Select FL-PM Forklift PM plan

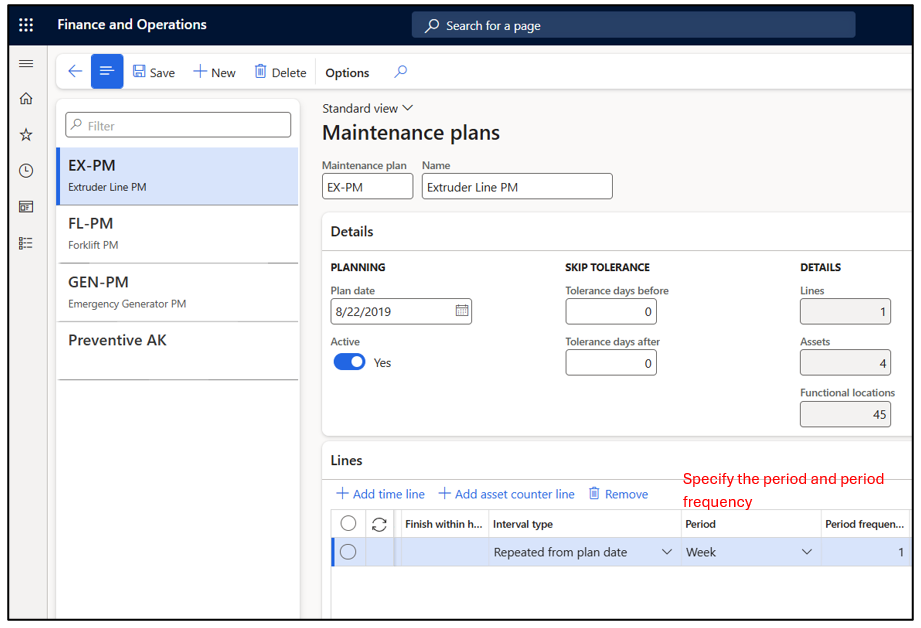point(177,234)
